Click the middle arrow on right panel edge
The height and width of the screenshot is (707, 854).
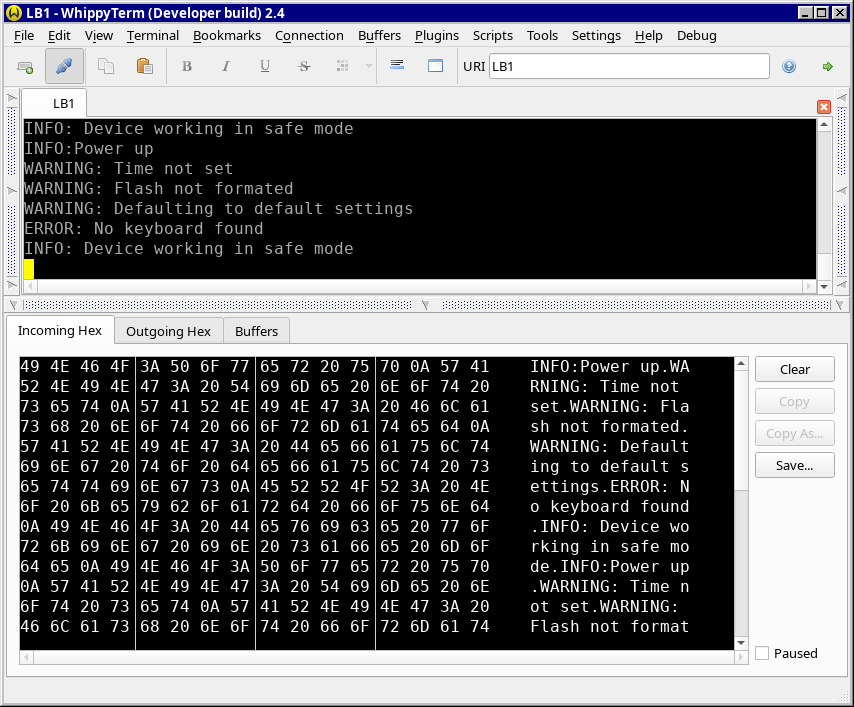tap(841, 191)
